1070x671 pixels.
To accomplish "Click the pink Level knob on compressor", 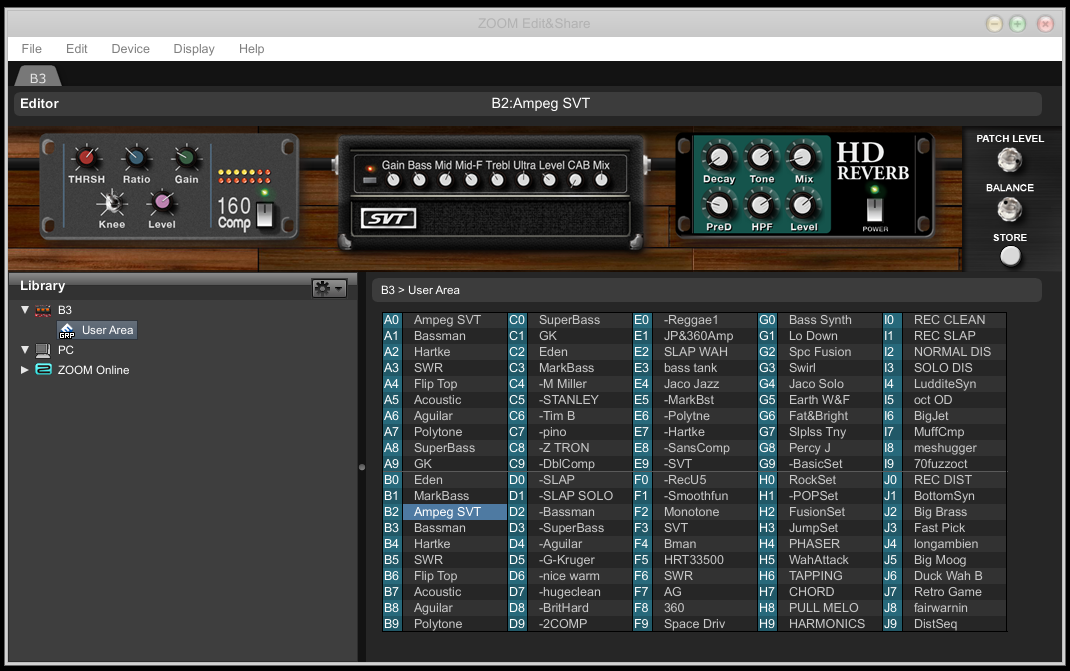I will pos(162,203).
